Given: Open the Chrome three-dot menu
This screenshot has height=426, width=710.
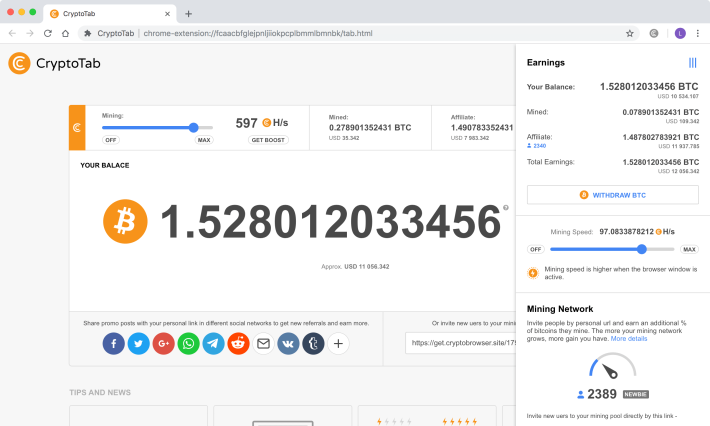Looking at the screenshot, I should tap(698, 33).
